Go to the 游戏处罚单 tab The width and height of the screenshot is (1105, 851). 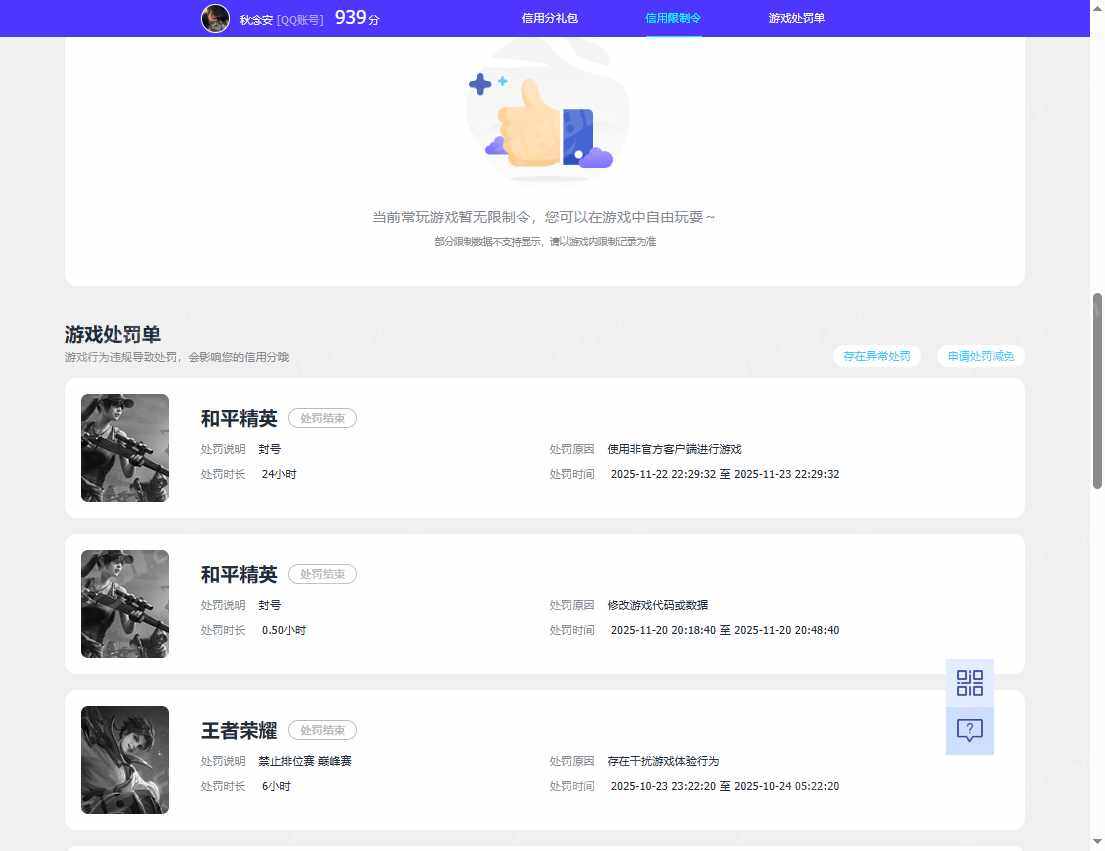[x=796, y=18]
